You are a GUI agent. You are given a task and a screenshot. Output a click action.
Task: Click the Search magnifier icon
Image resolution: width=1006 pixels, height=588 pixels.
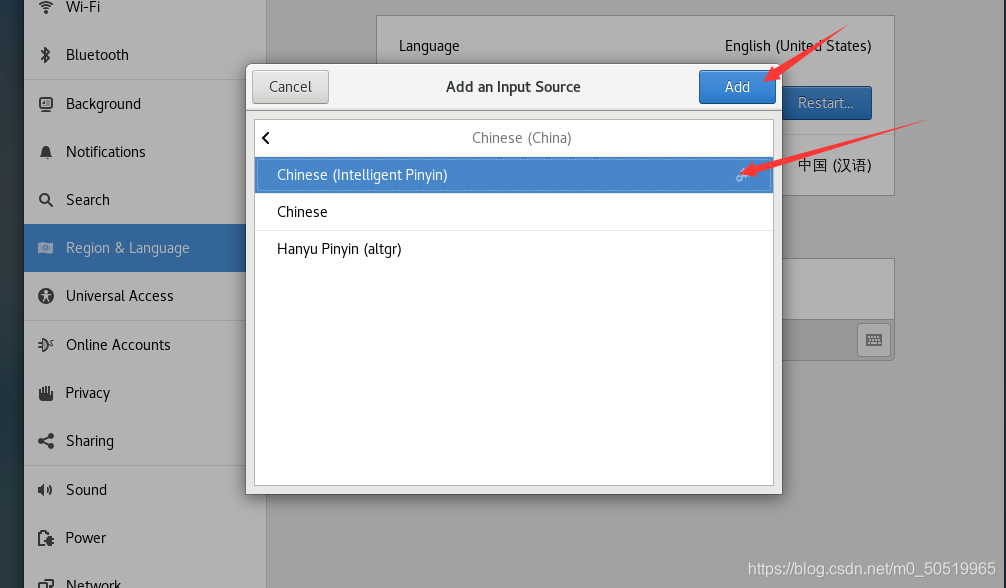pos(46,200)
